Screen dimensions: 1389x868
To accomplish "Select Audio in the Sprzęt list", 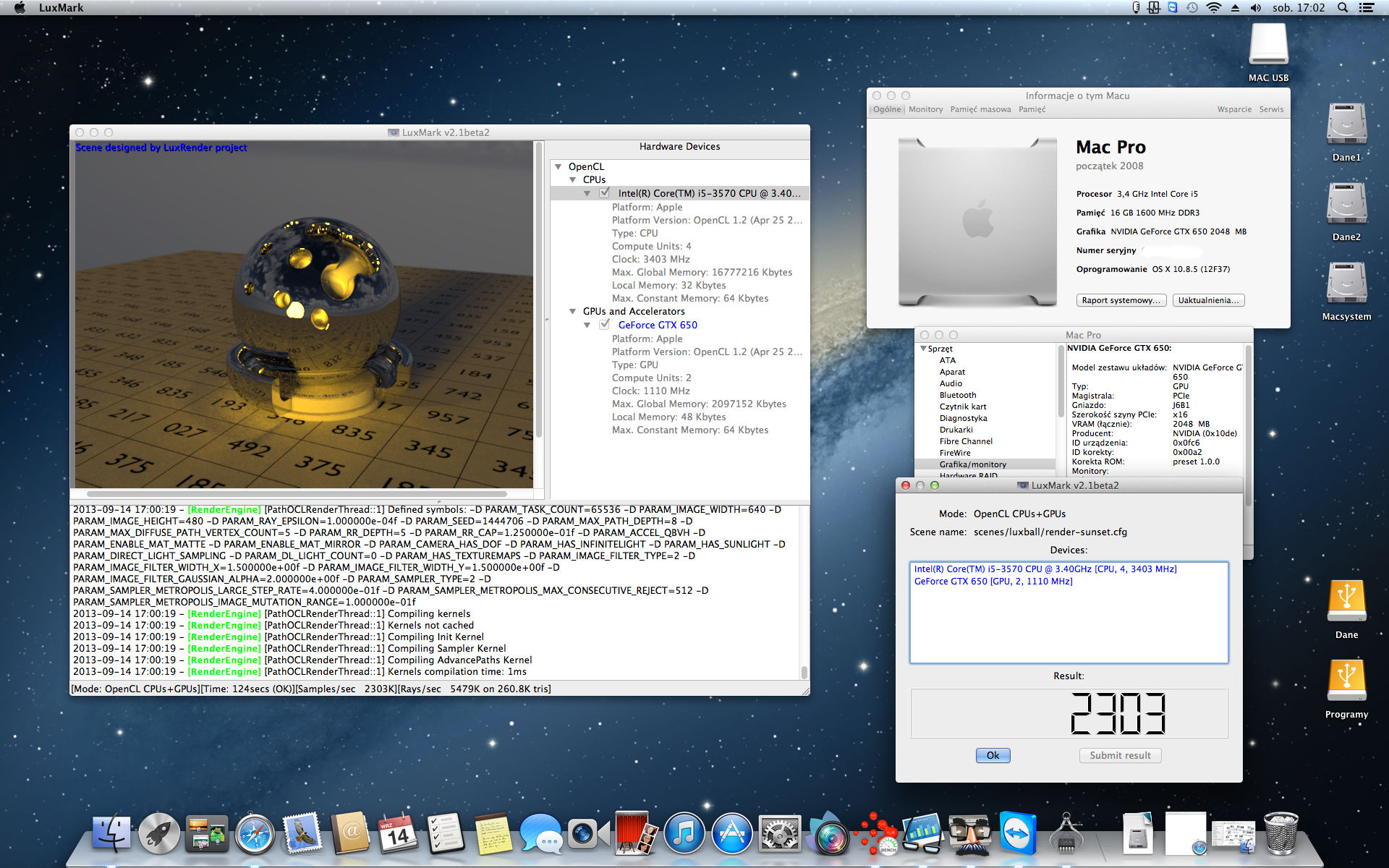I will (951, 383).
